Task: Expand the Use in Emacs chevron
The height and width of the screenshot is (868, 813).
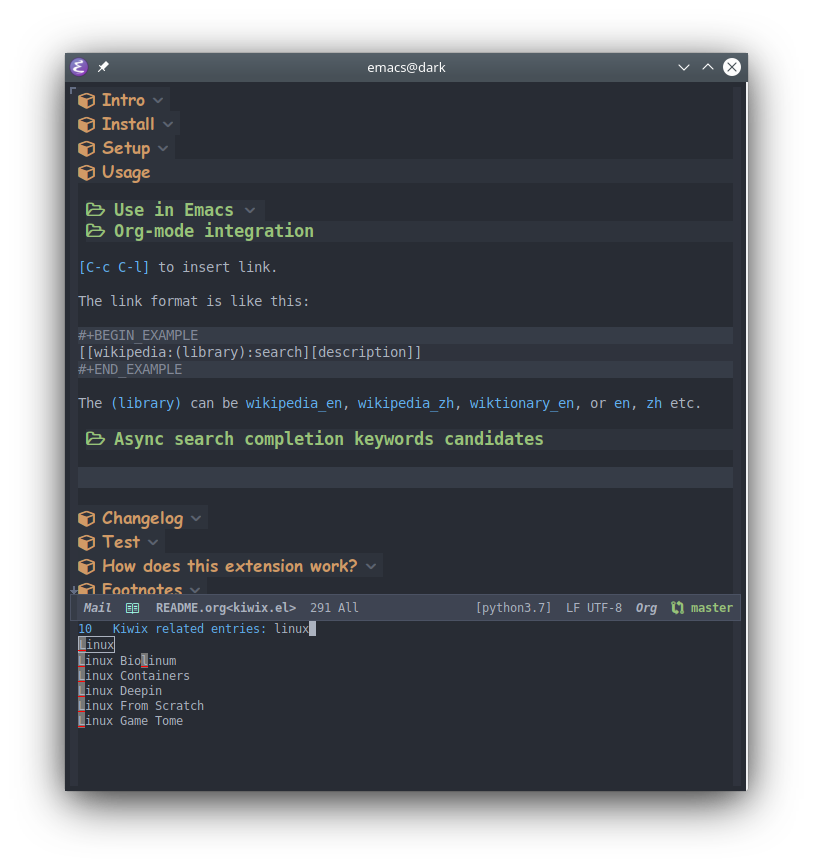Action: (x=250, y=210)
